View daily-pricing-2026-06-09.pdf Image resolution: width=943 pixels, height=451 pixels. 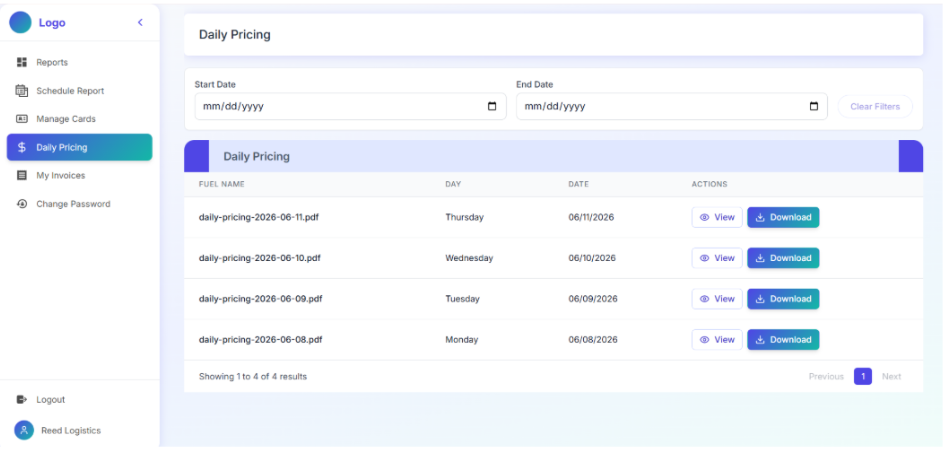click(717, 299)
